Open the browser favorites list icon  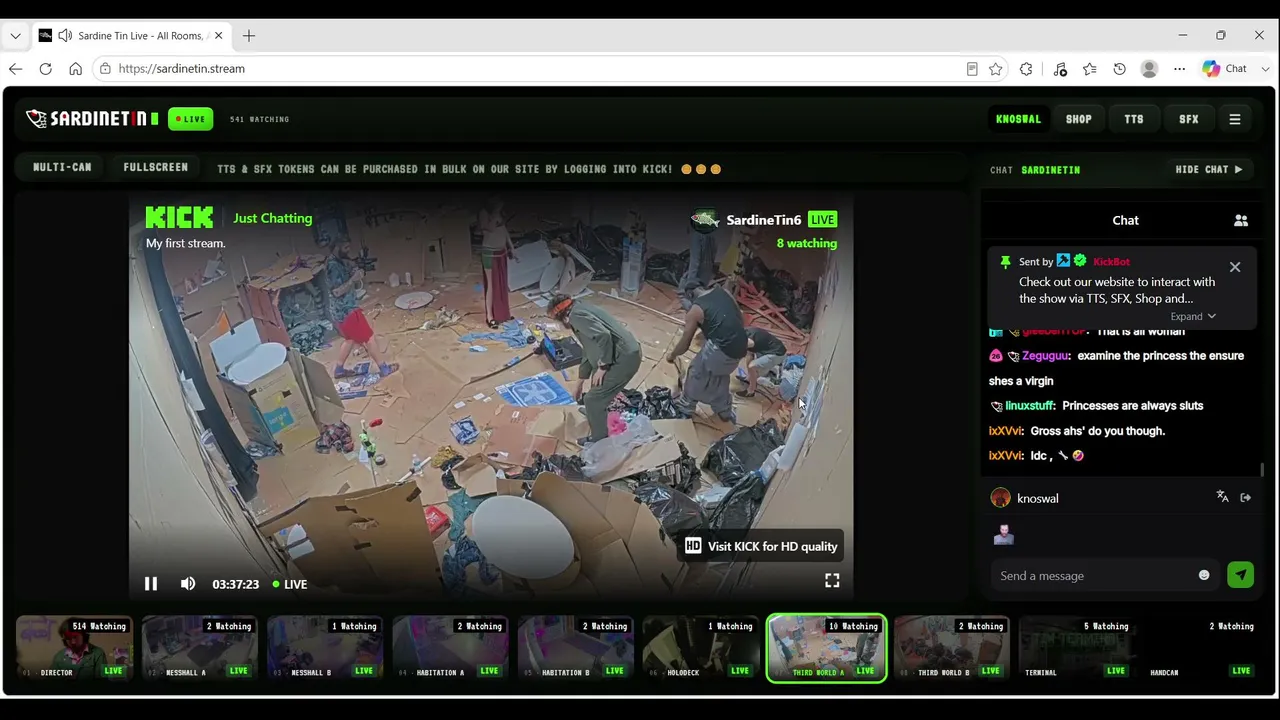(x=1090, y=69)
